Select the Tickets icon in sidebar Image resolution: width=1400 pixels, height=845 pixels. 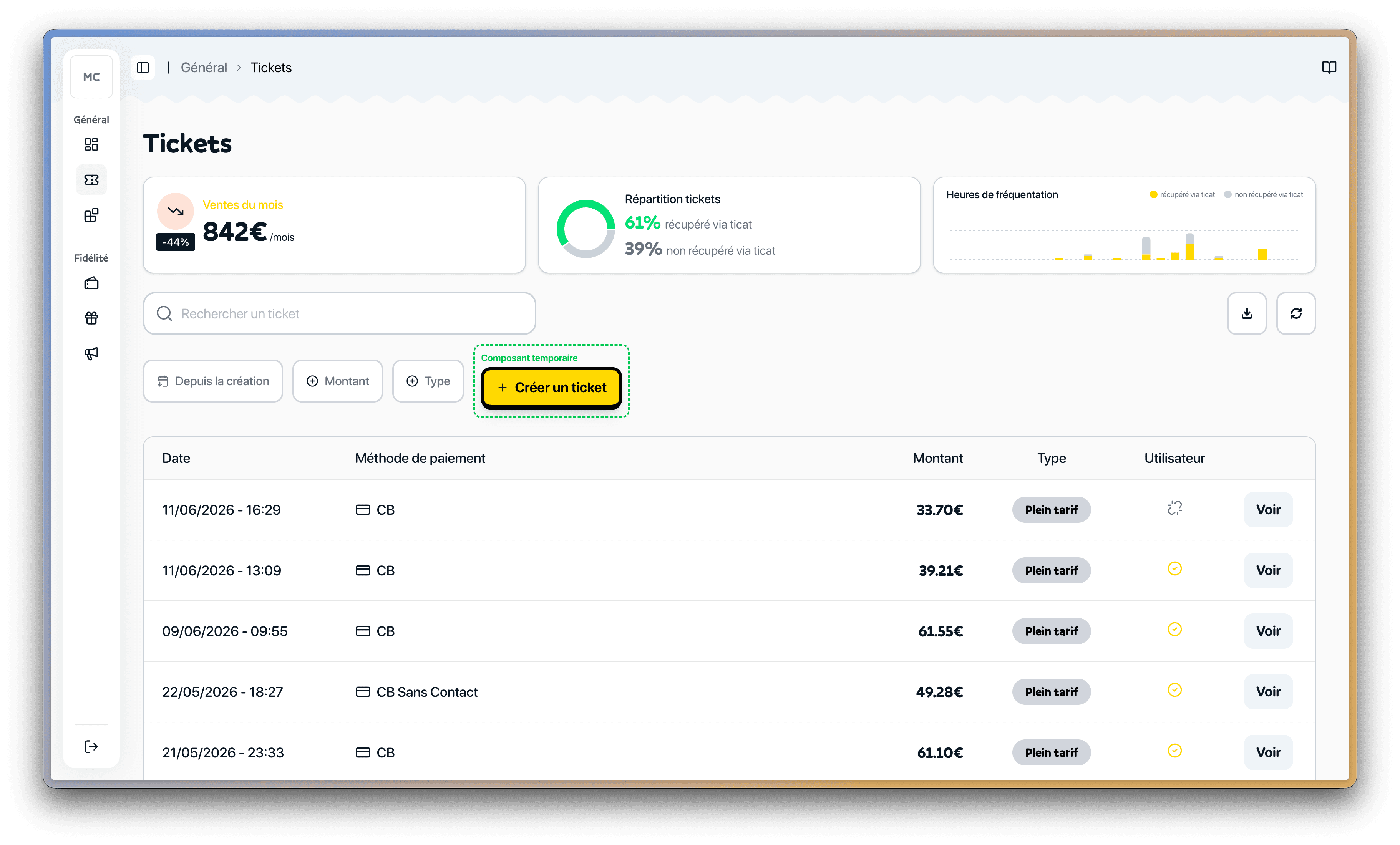91,180
